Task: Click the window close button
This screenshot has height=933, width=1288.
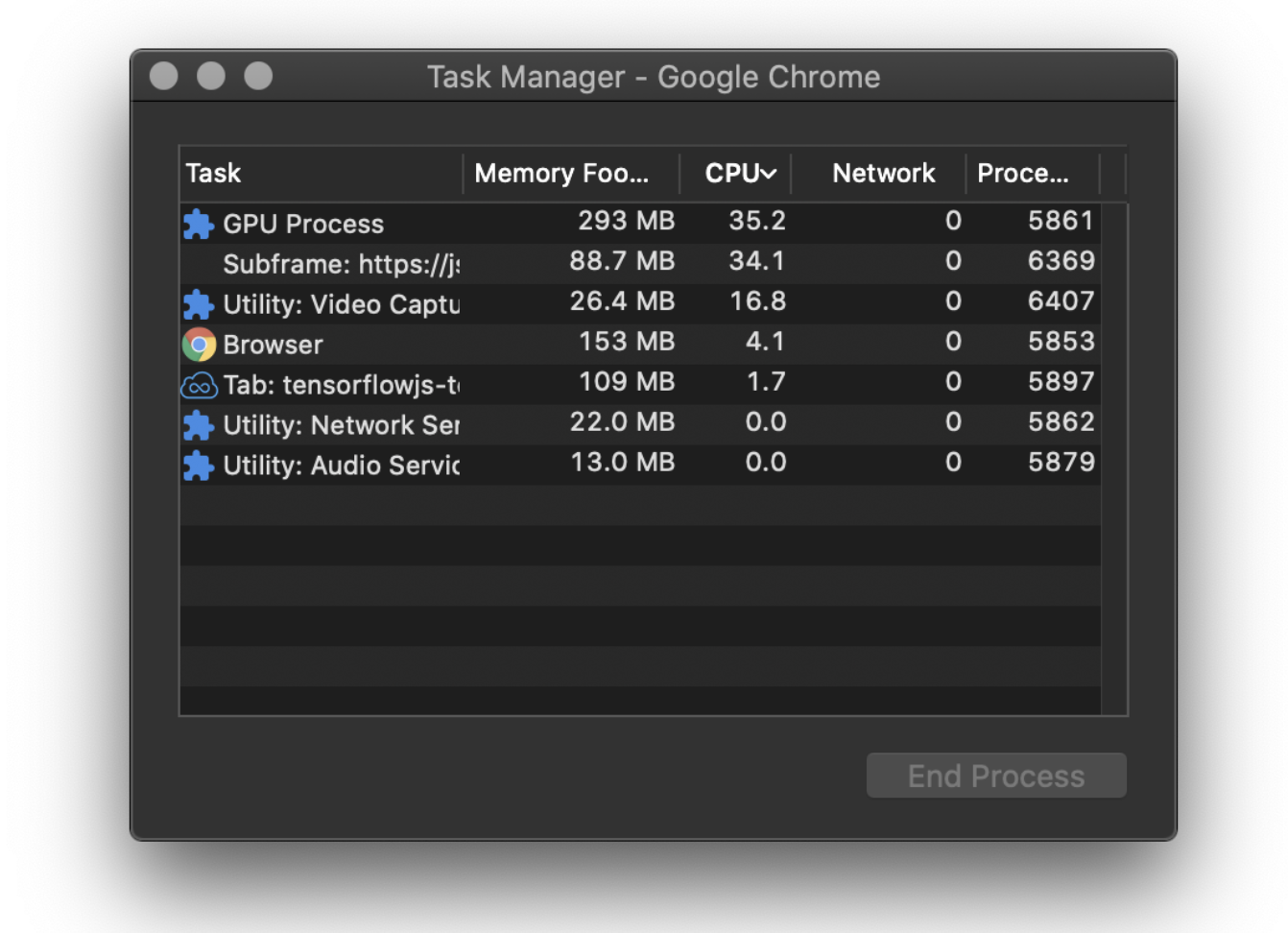Action: [x=164, y=76]
